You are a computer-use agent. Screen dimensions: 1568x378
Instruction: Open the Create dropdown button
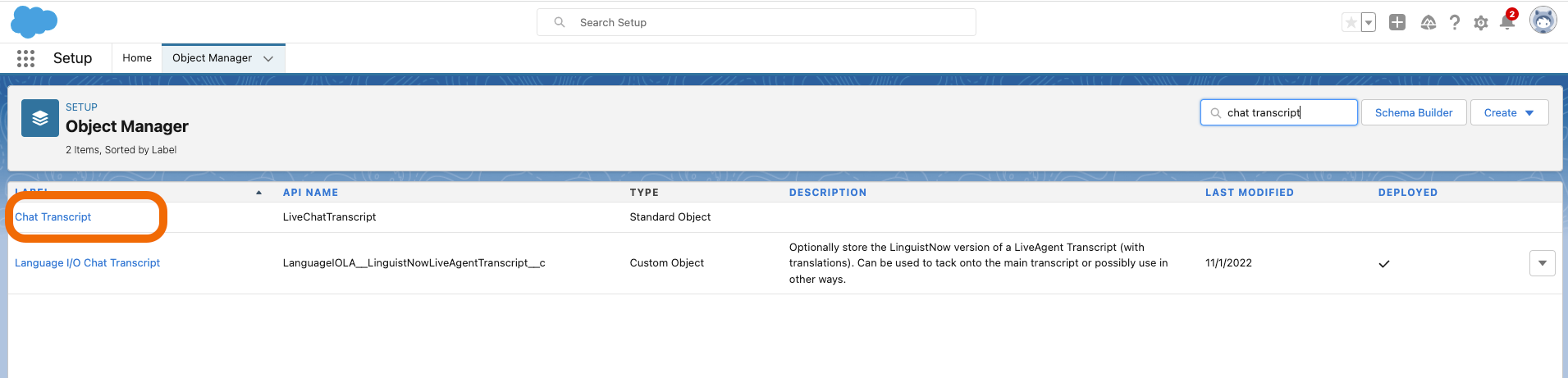tap(1509, 112)
